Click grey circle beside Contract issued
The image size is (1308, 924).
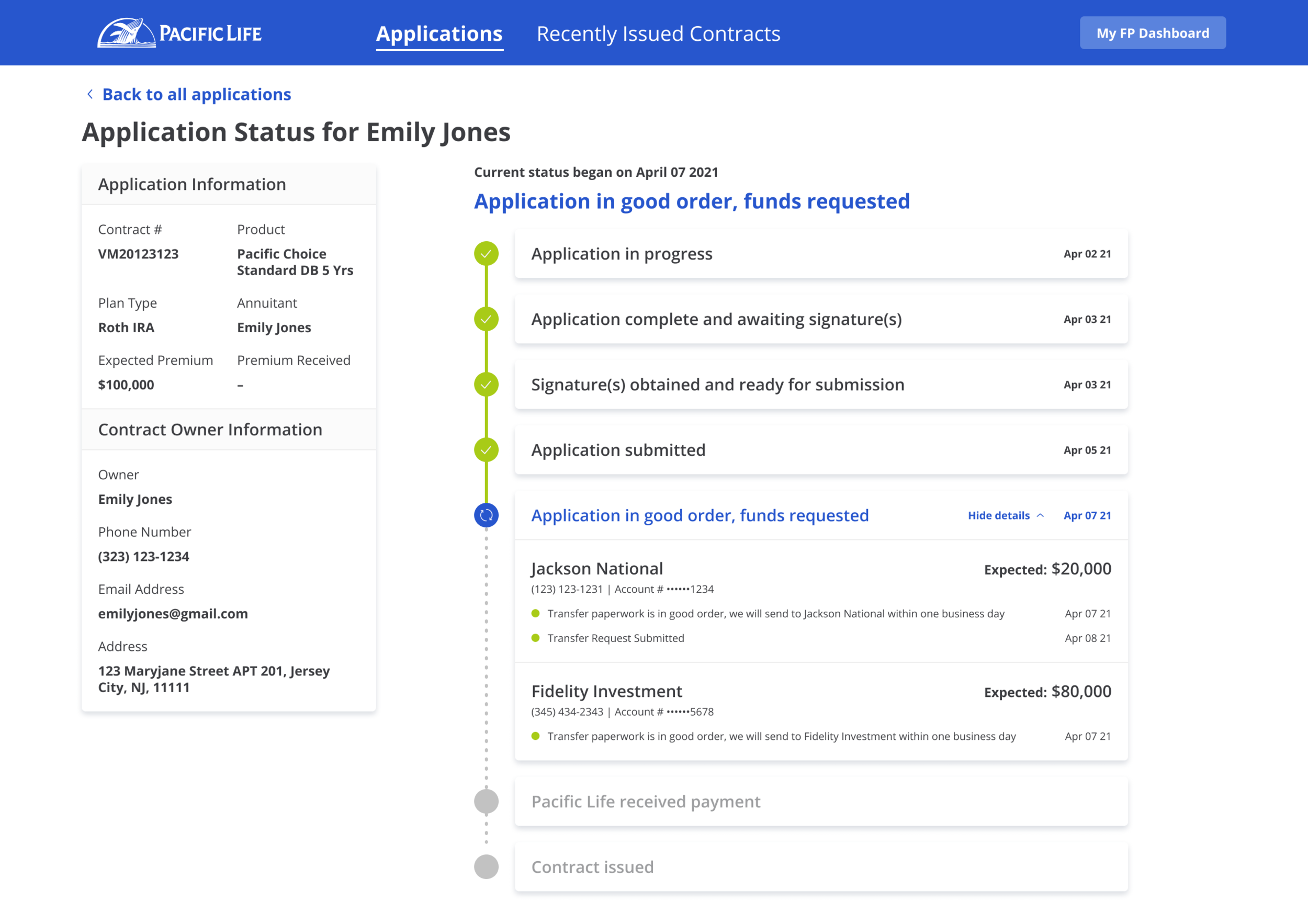point(486,867)
